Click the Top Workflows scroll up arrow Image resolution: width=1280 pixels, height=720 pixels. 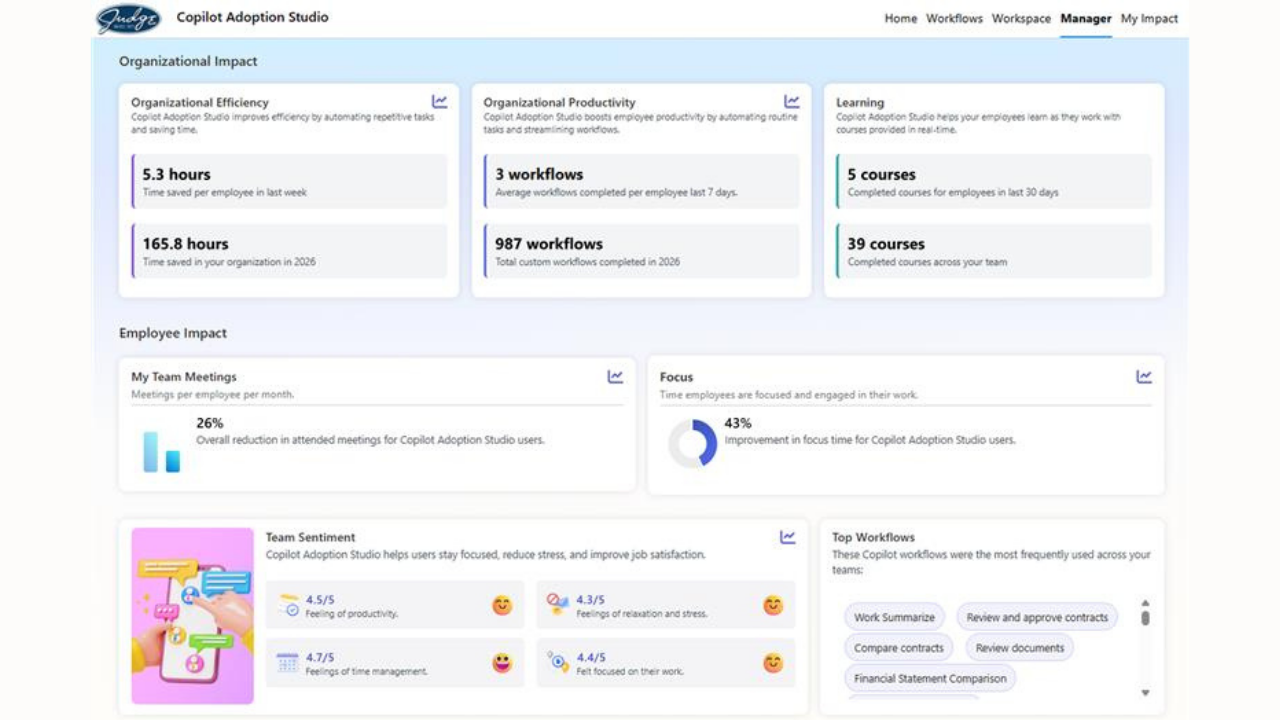[1145, 603]
